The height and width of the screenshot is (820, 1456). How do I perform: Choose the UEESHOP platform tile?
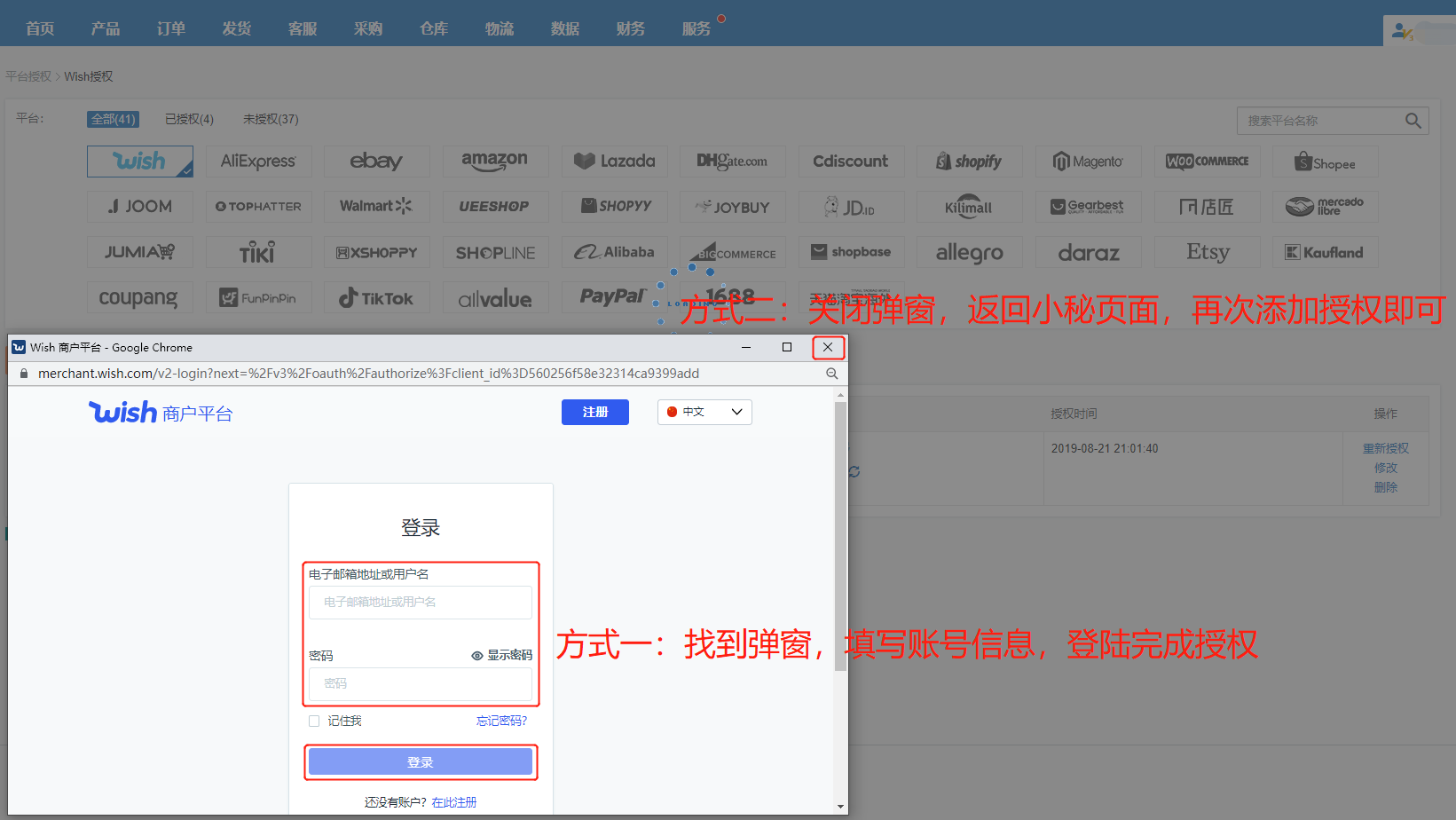pyautogui.click(x=495, y=207)
